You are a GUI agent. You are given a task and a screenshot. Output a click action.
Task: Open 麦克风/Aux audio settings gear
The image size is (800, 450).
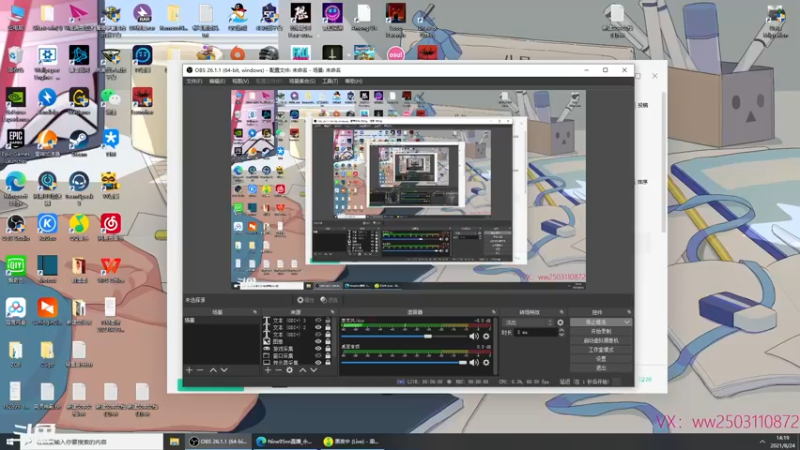click(x=486, y=336)
